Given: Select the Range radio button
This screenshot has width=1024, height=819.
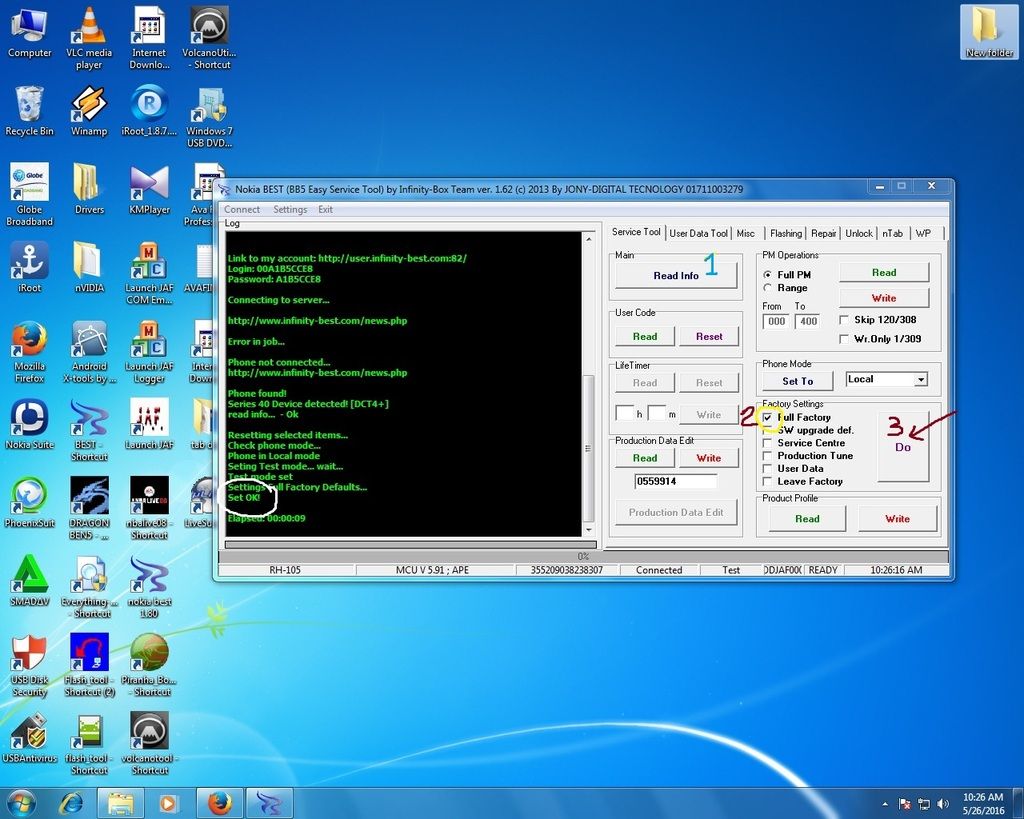Looking at the screenshot, I should (768, 288).
